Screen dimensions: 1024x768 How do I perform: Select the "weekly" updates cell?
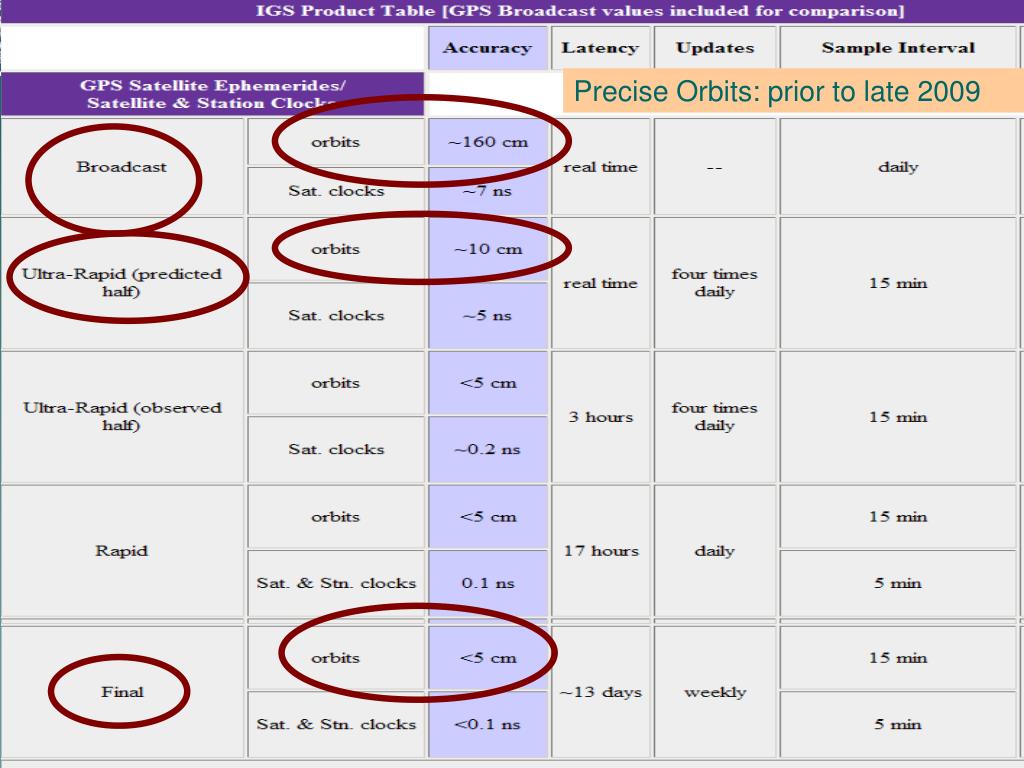715,692
